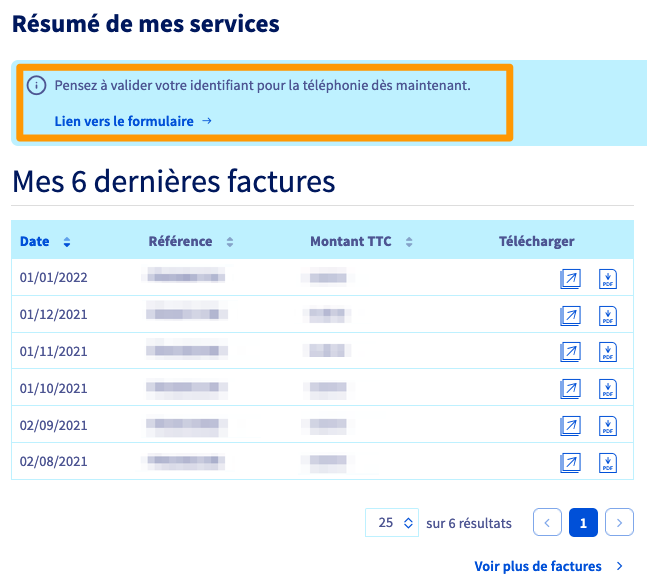Open the 01/11/2021 invoice in new window
Screen dimensions: 647x583
(x=570, y=352)
